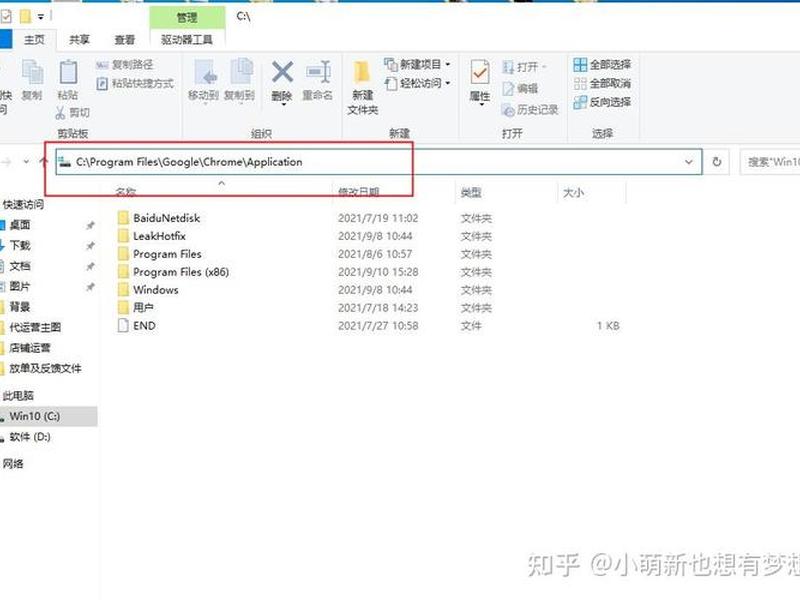Click the folder icon in title bar
The image size is (800, 600).
click(x=25, y=17)
